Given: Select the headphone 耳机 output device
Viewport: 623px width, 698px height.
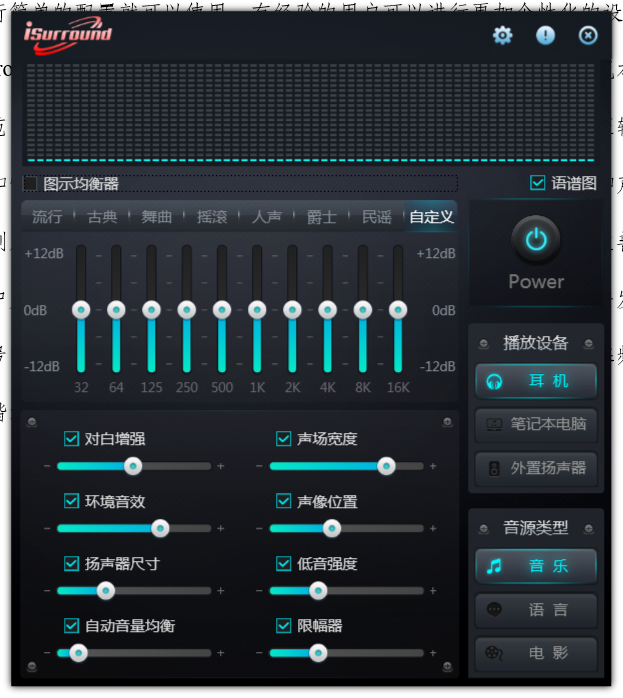Looking at the screenshot, I should click(x=536, y=381).
